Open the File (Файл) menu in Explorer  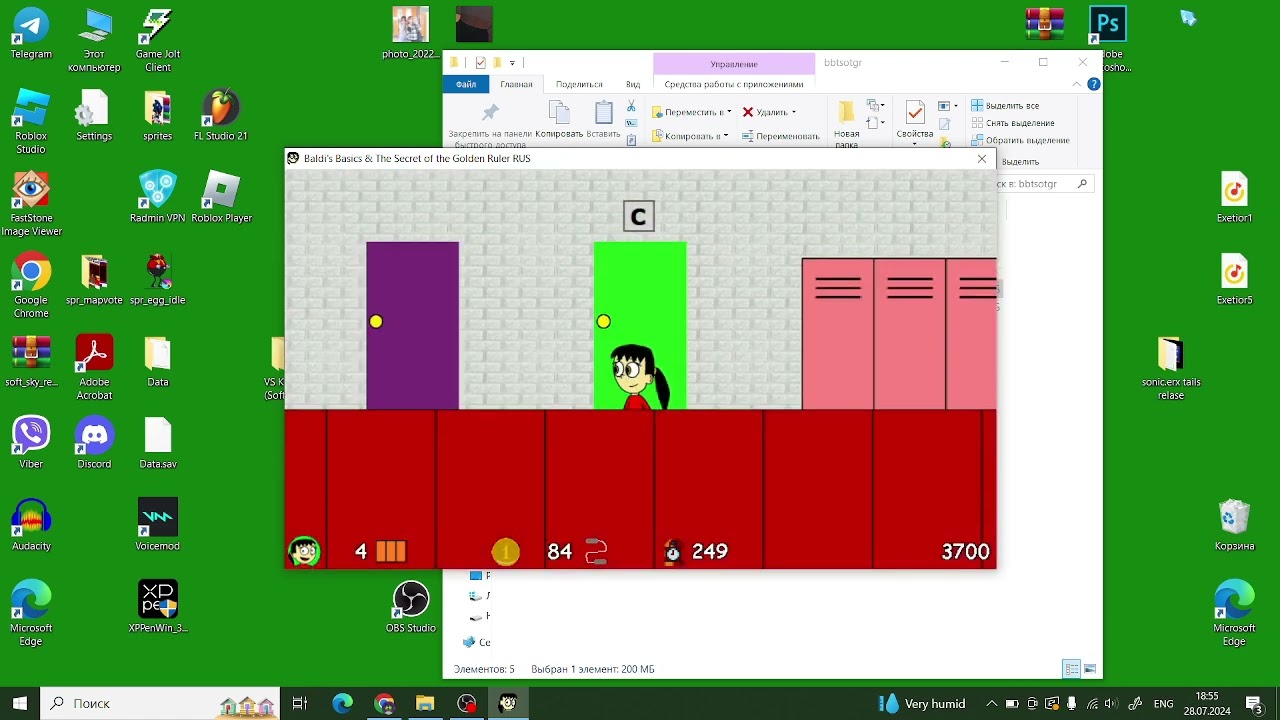466,84
